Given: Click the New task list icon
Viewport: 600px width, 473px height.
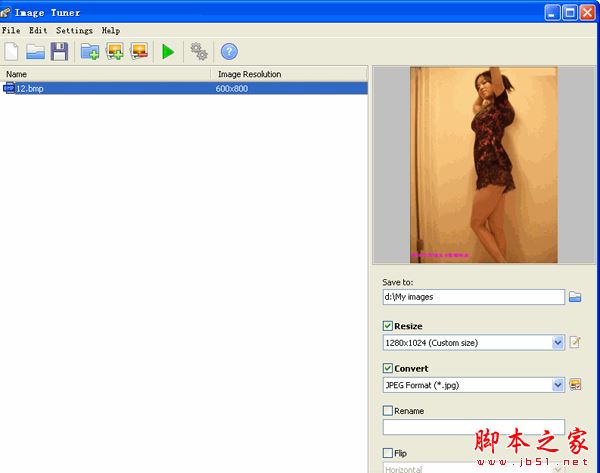Looking at the screenshot, I should pos(11,51).
